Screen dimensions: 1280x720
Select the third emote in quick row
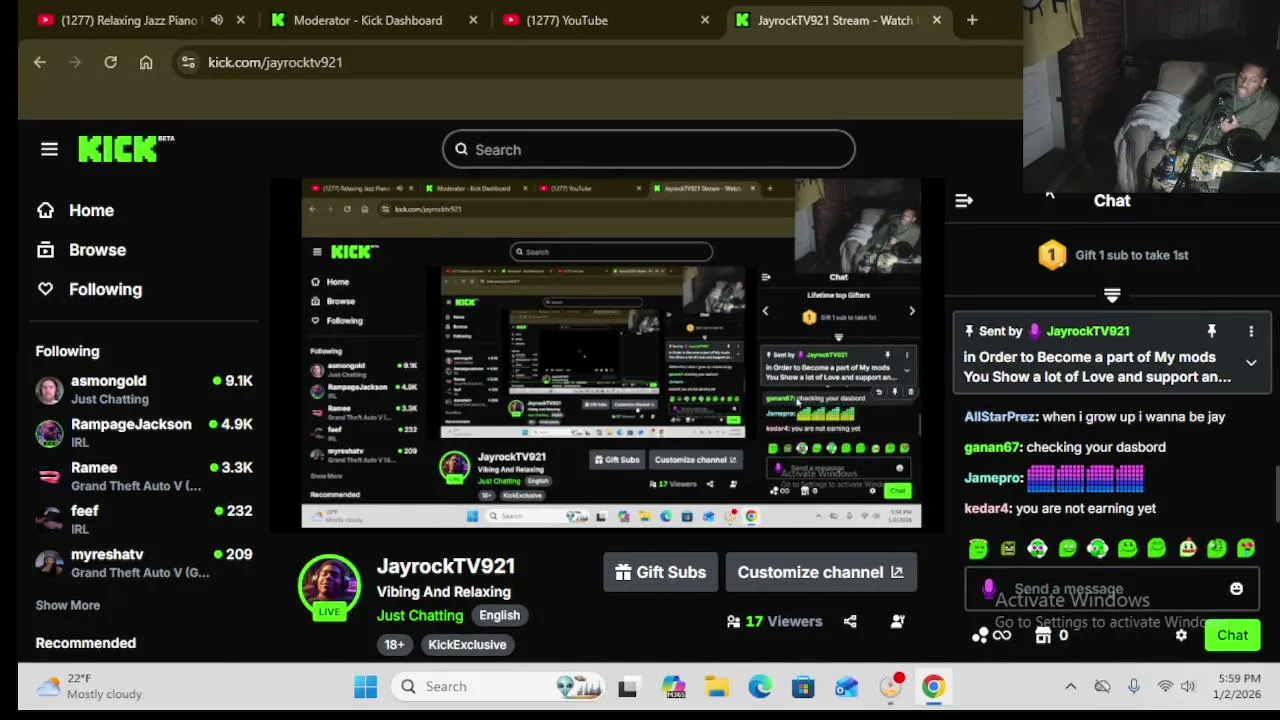1038,548
